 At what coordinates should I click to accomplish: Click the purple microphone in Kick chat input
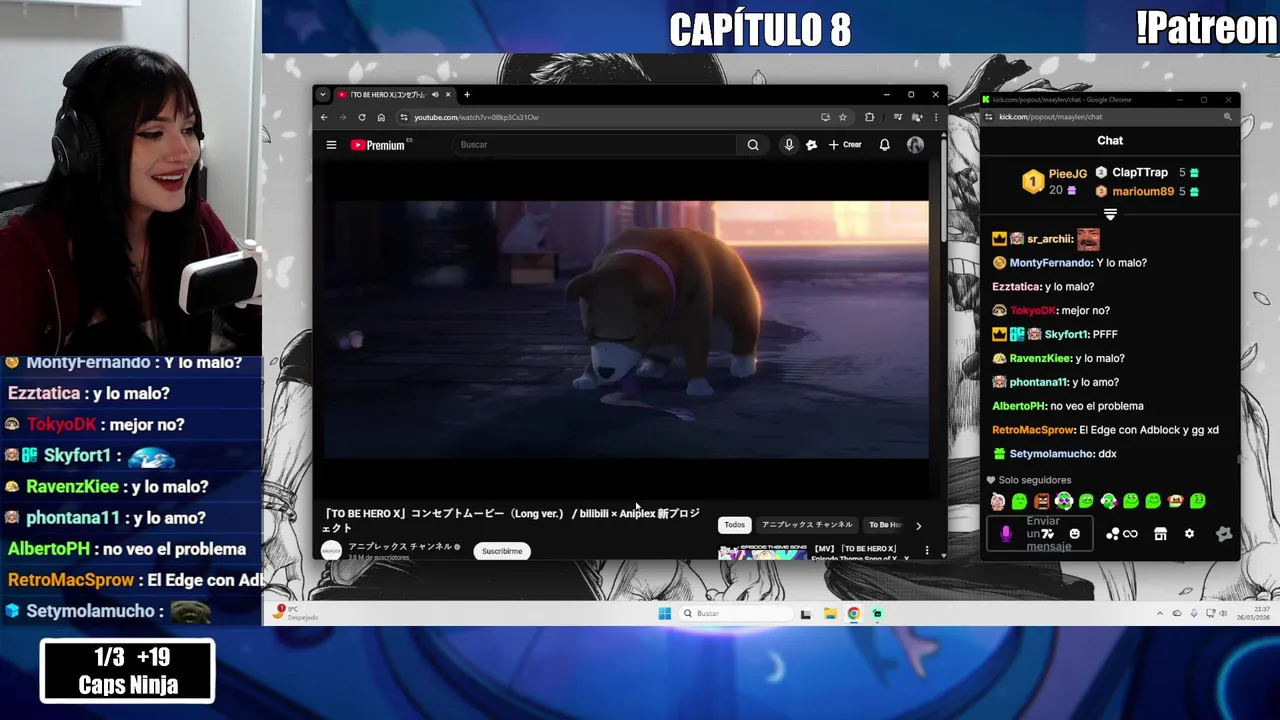(x=1006, y=534)
